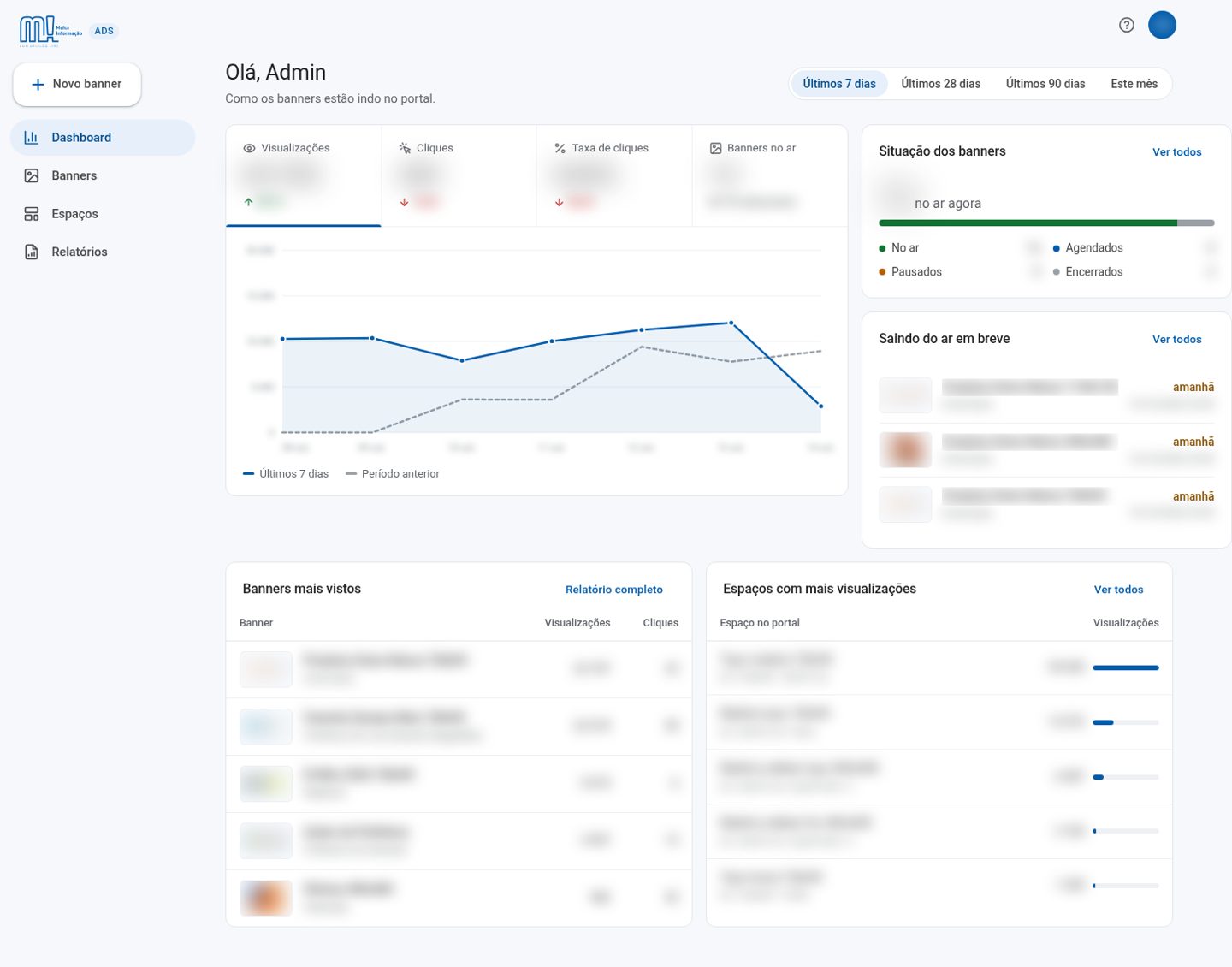The image size is (1232, 967).
Task: Click the fully filled visualization bar in Espaços
Action: [x=1126, y=667]
